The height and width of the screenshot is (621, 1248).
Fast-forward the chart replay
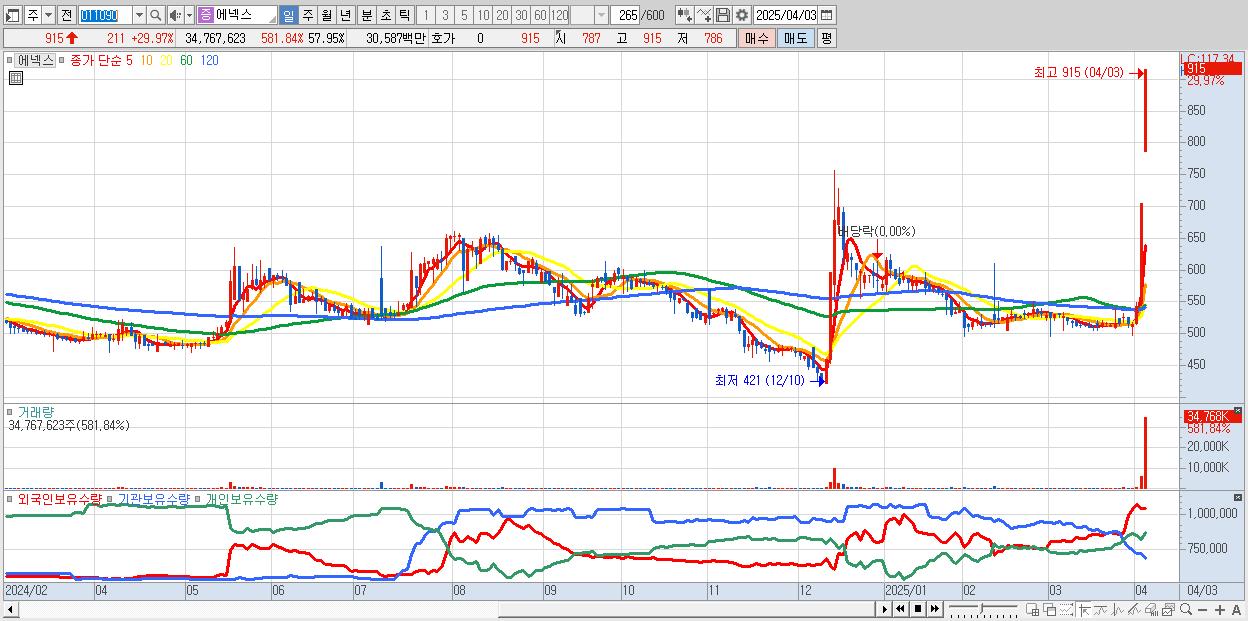click(x=934, y=609)
